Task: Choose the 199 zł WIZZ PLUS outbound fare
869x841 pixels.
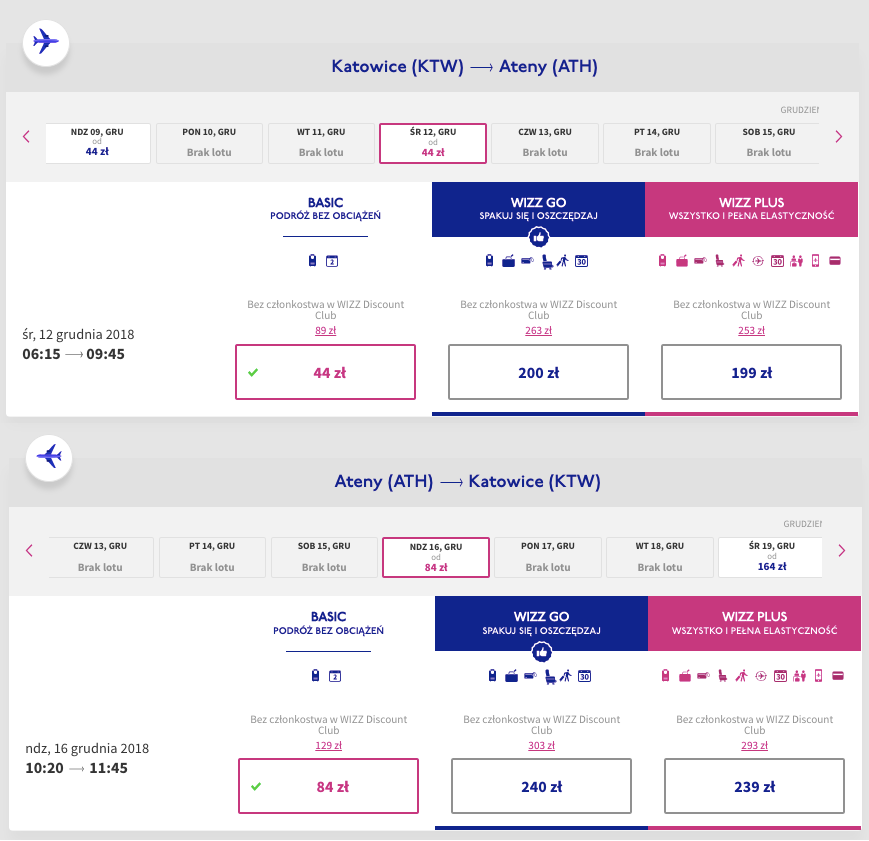Action: (752, 372)
